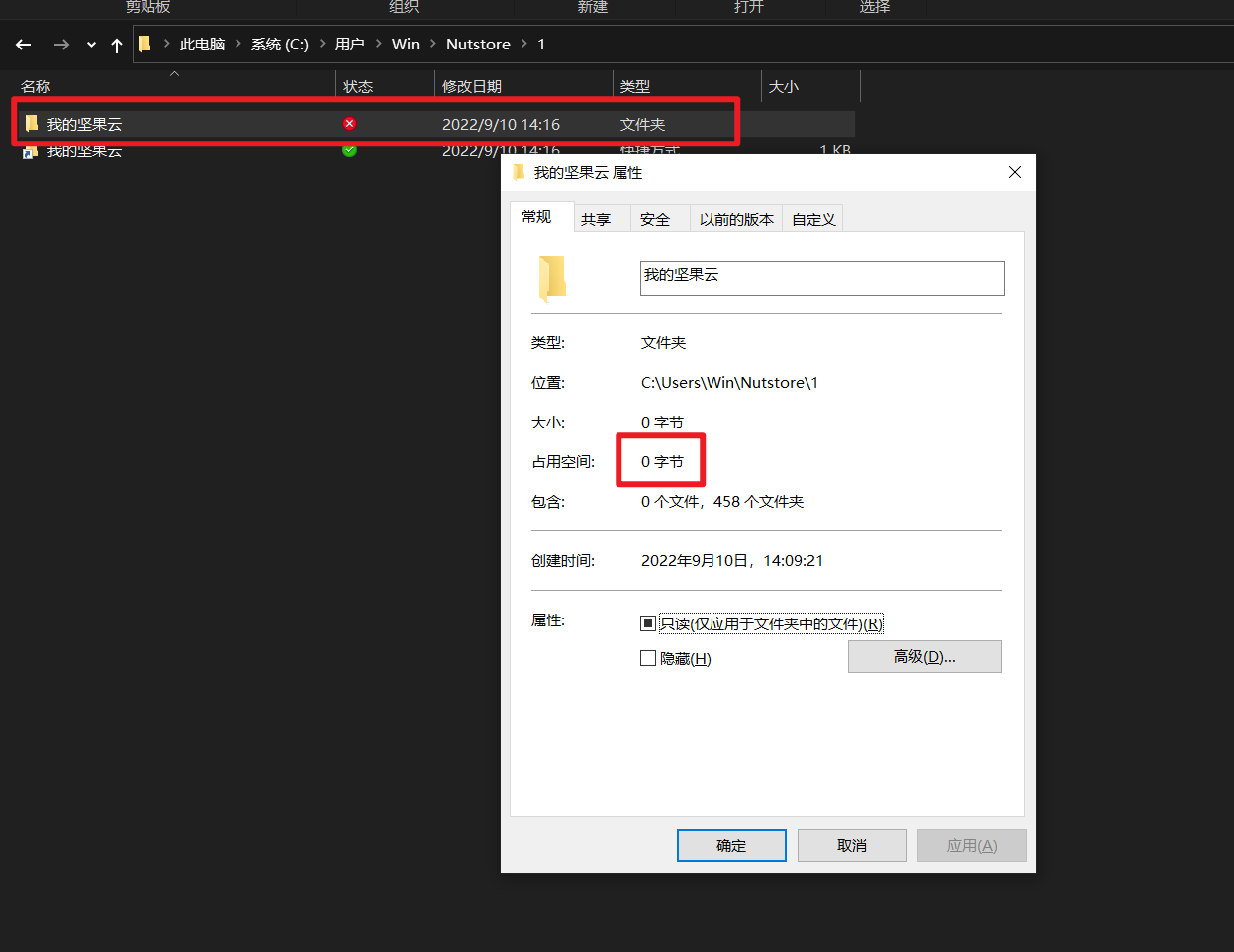
Task: Click the green synced status icon
Action: [349, 150]
